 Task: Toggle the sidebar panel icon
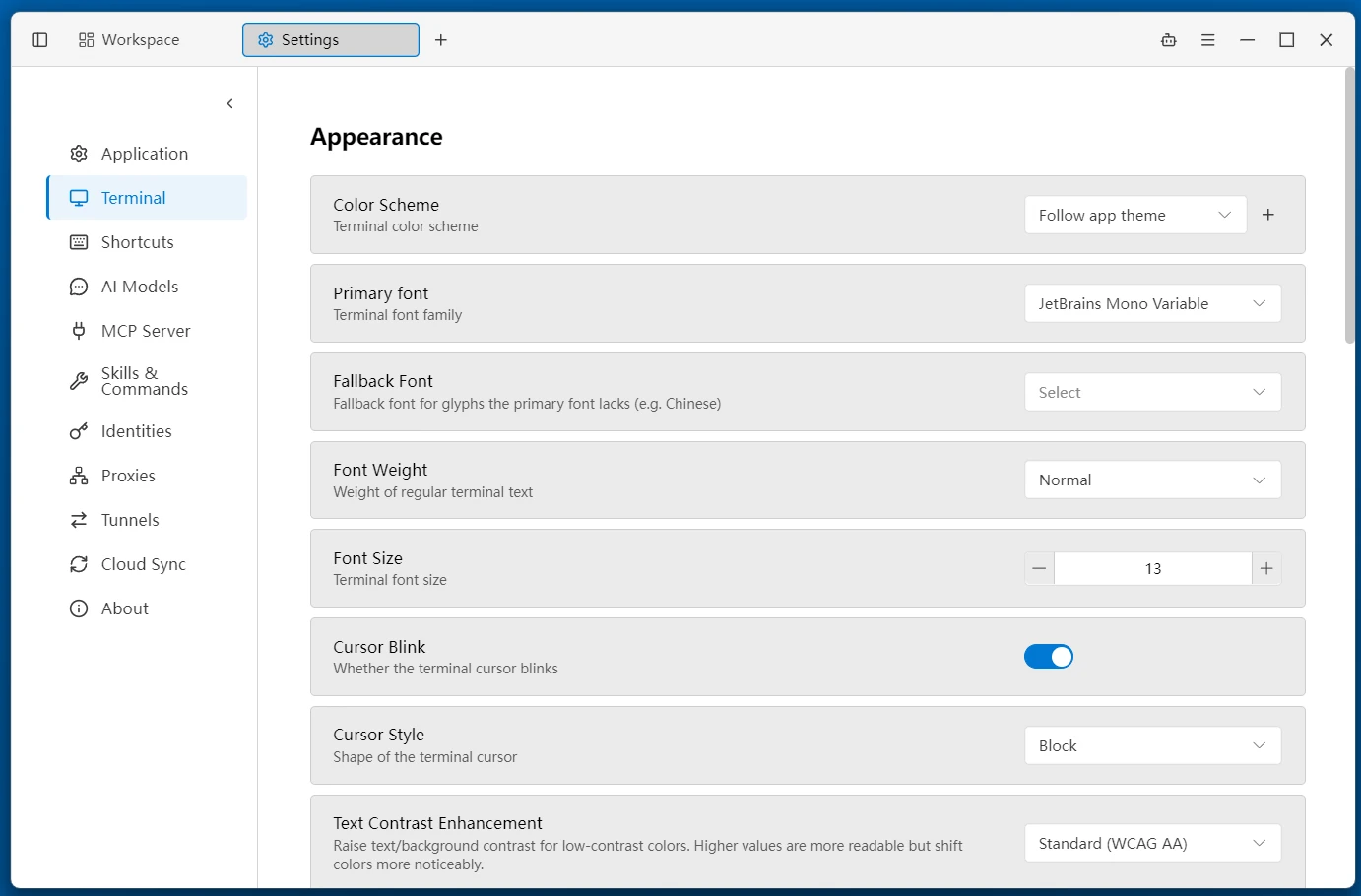[40, 40]
